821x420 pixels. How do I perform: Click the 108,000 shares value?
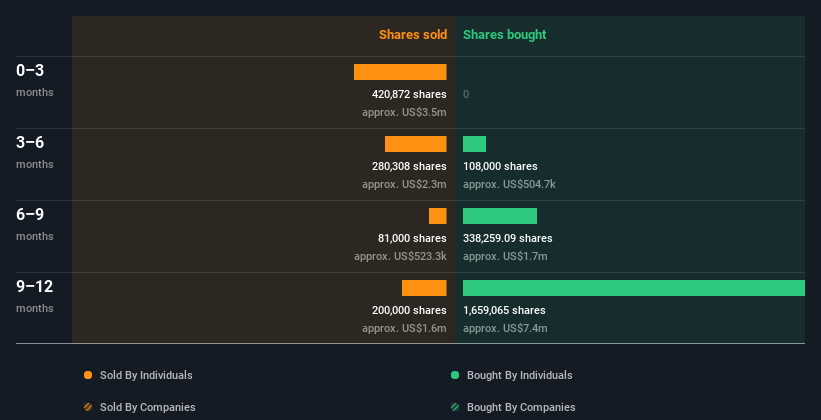[x=500, y=166]
